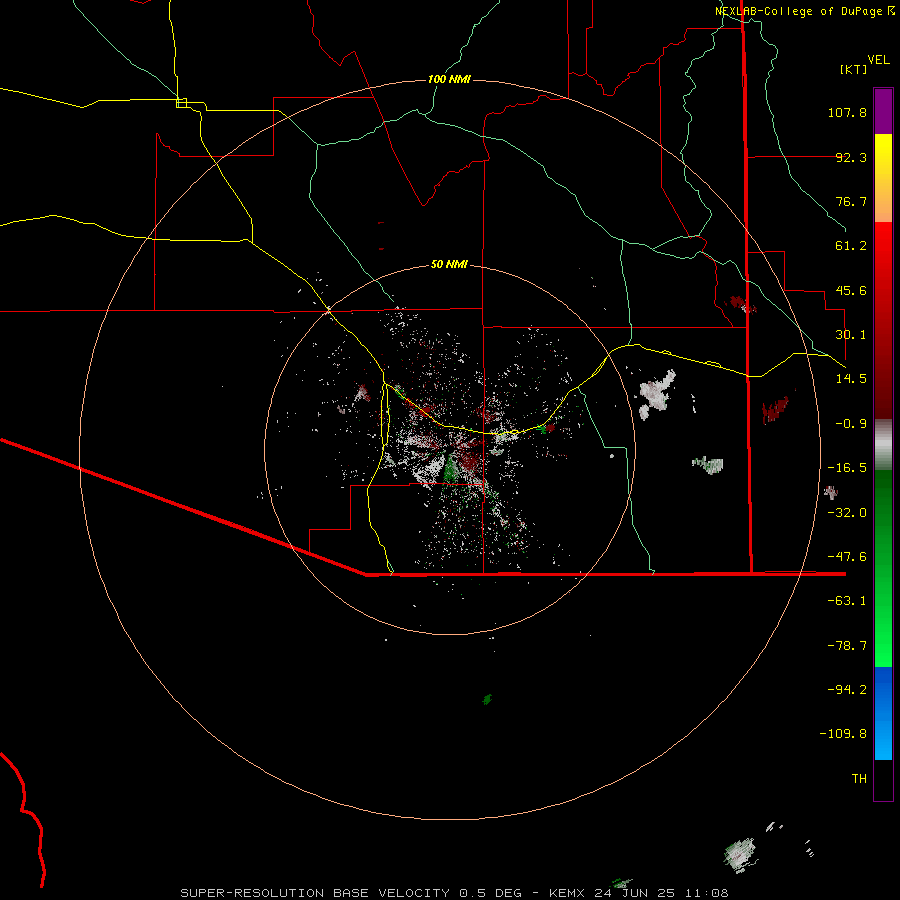Click the -63.1 velocity scale value
This screenshot has height=900, width=900.
click(847, 601)
